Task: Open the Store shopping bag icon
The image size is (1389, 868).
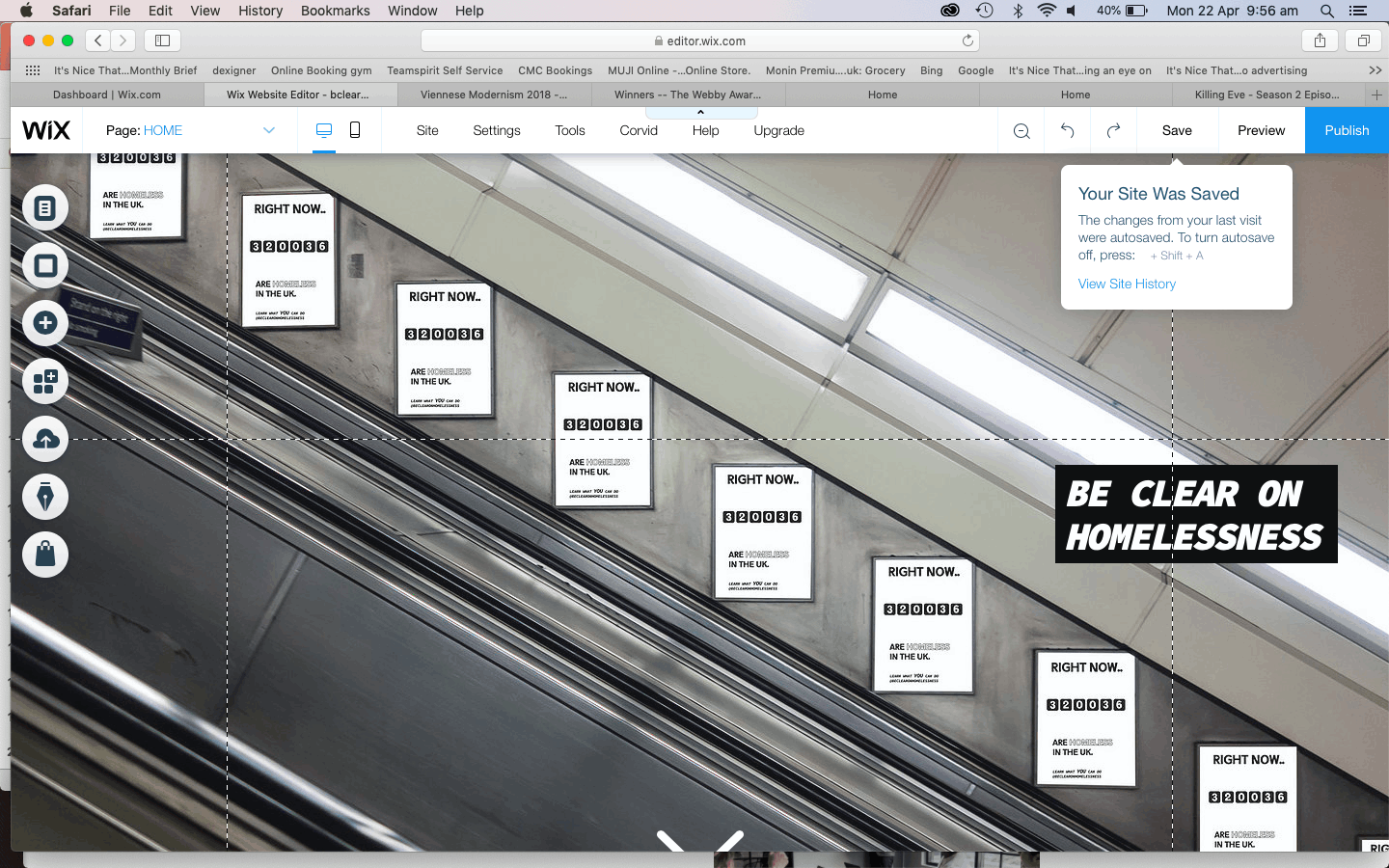Action: pyautogui.click(x=45, y=555)
